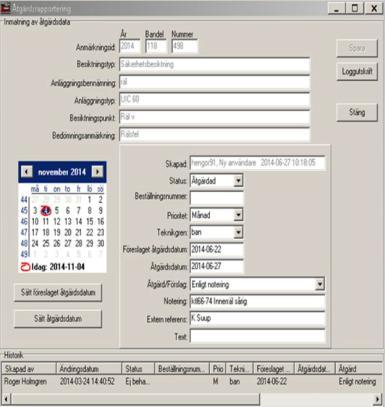
Task: Click the År field 2014
Action: coord(130,46)
